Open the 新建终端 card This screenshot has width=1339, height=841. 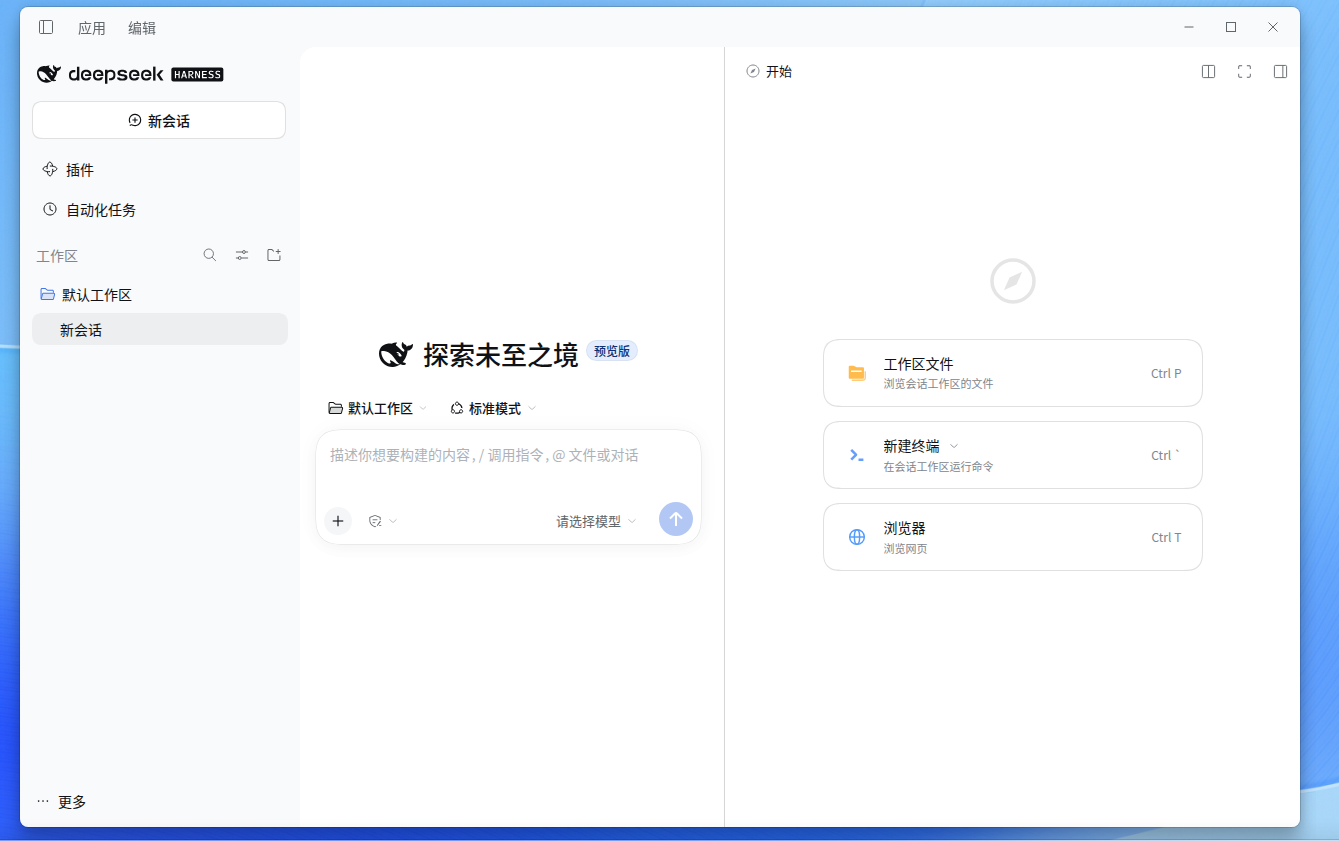point(1012,455)
